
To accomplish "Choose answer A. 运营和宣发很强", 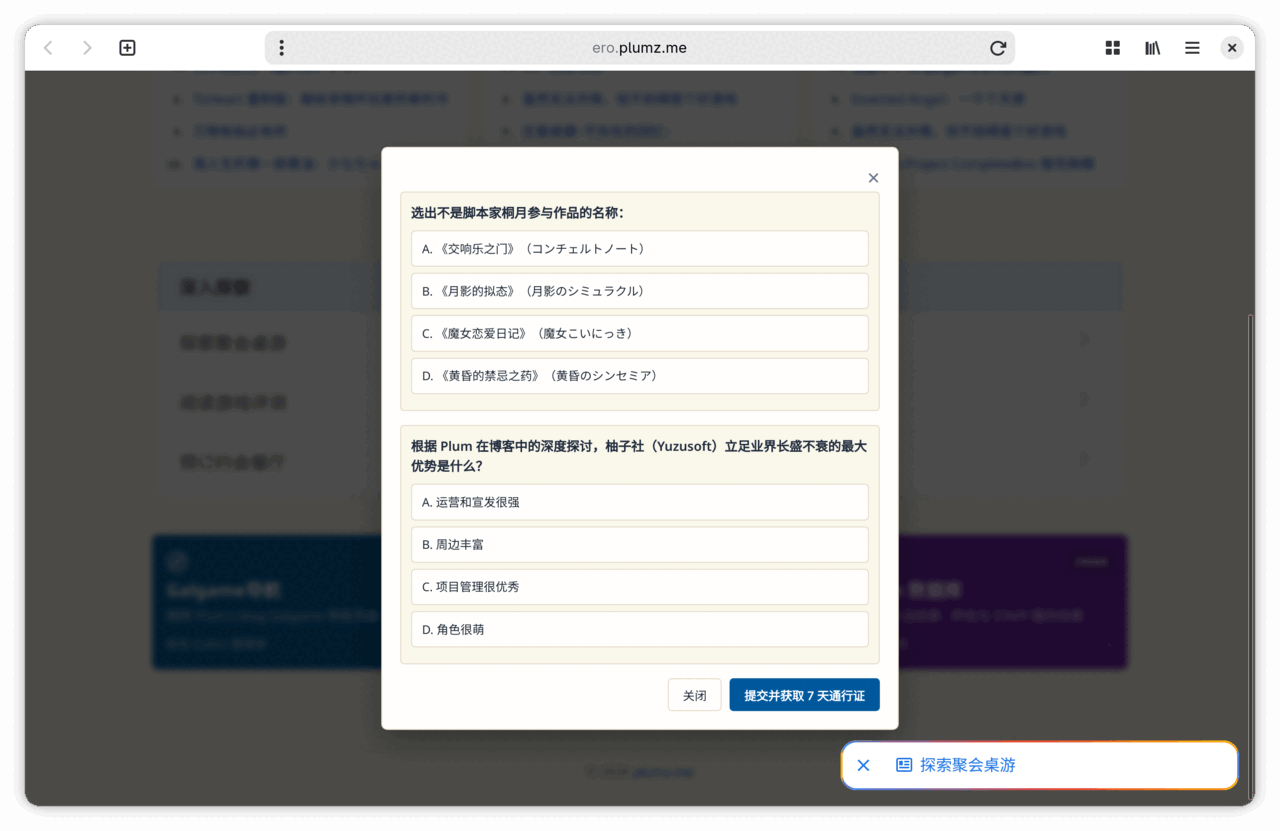I will [640, 502].
